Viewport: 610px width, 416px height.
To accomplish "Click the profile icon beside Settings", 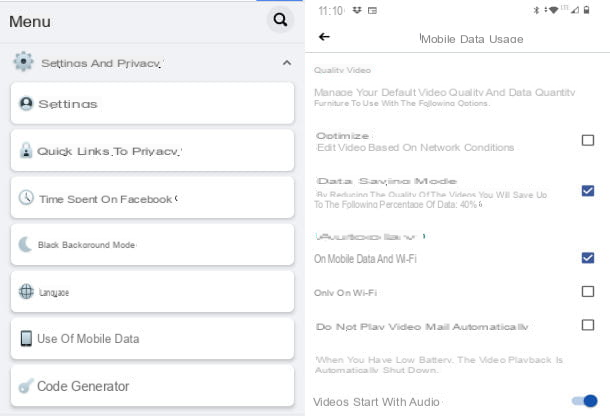I will pyautogui.click(x=26, y=104).
